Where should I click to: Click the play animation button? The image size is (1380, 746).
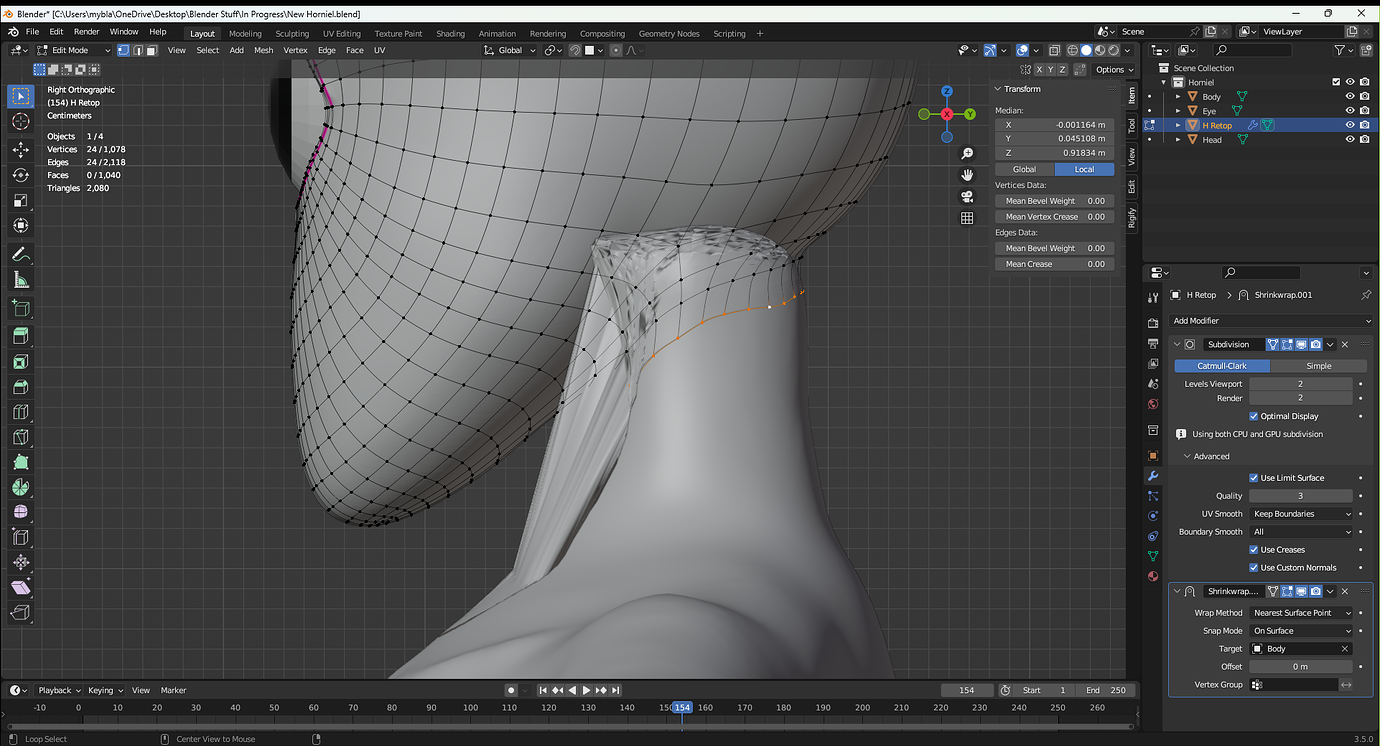coord(586,690)
